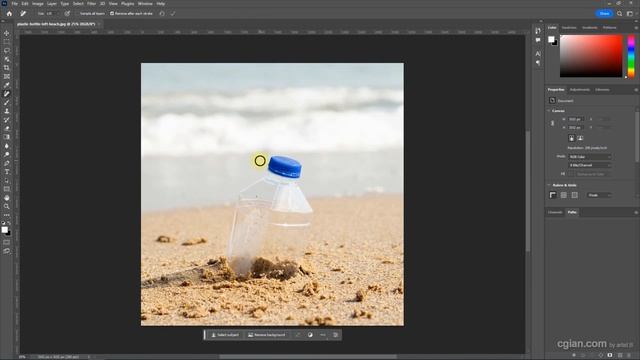640x360 pixels.
Task: Toggle the rulers icon under Rulers & Grids
Action: pyautogui.click(x=553, y=195)
